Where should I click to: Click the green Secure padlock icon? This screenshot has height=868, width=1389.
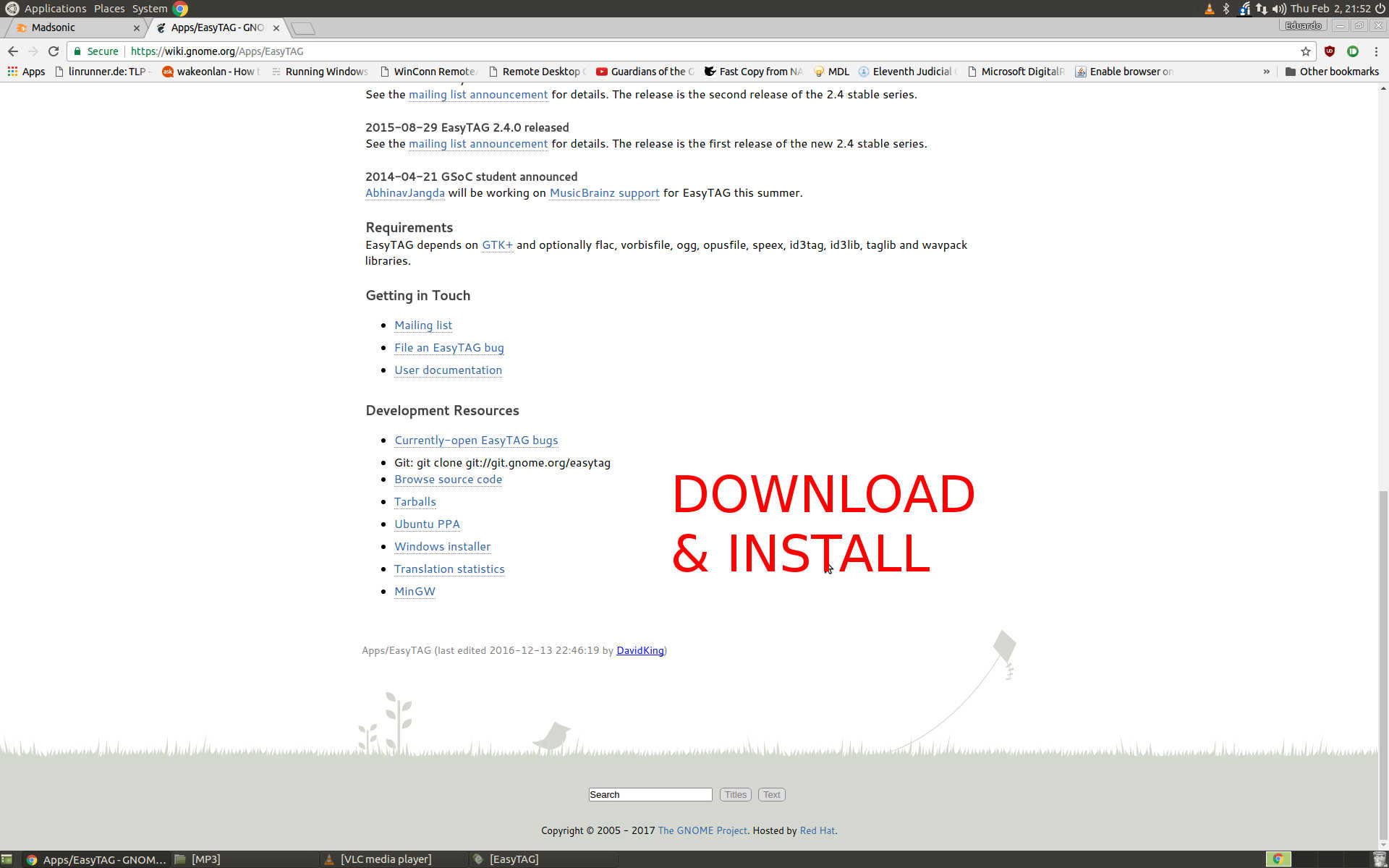coord(77,51)
